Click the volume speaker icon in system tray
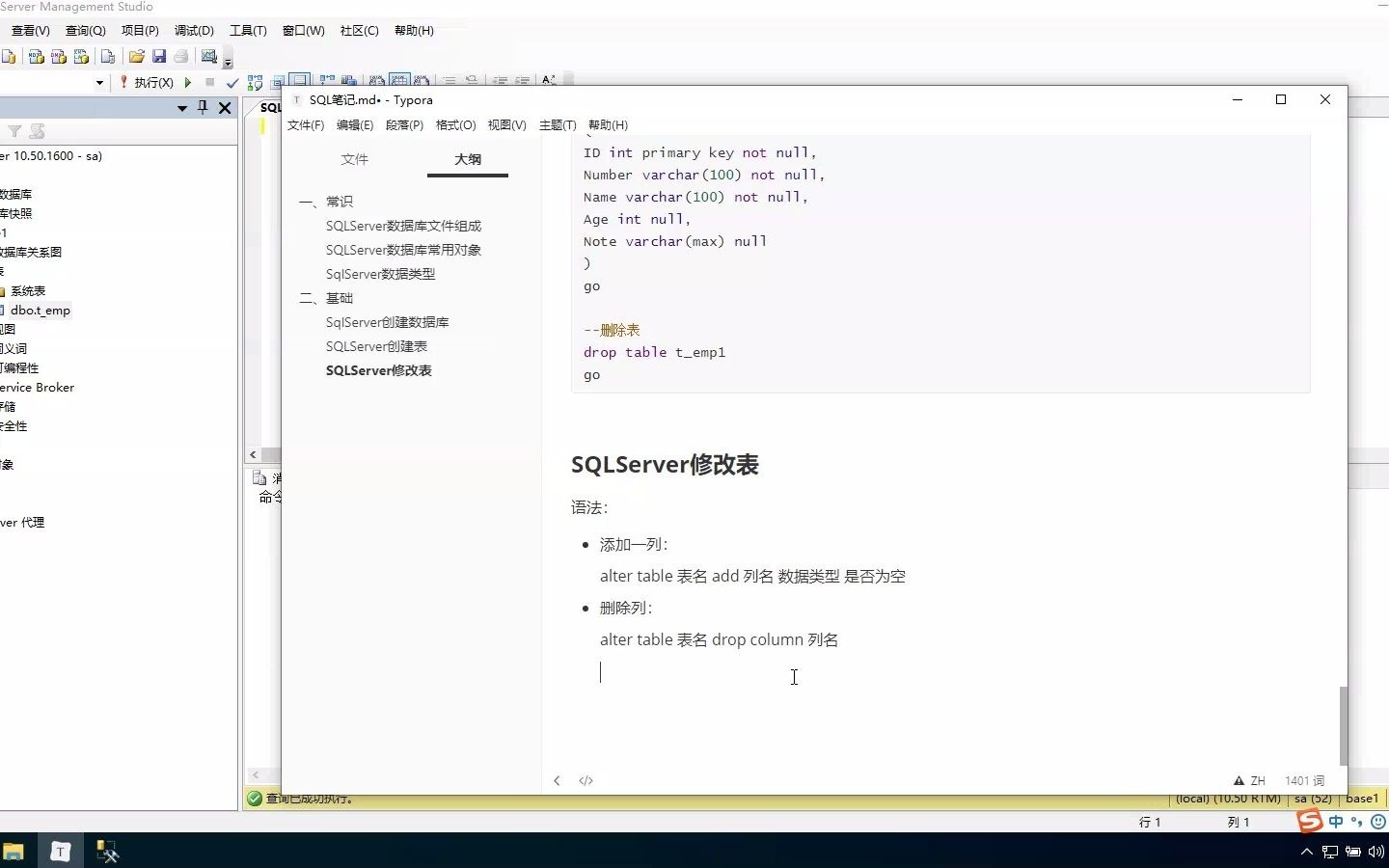The image size is (1389, 868). pyautogui.click(x=1375, y=852)
